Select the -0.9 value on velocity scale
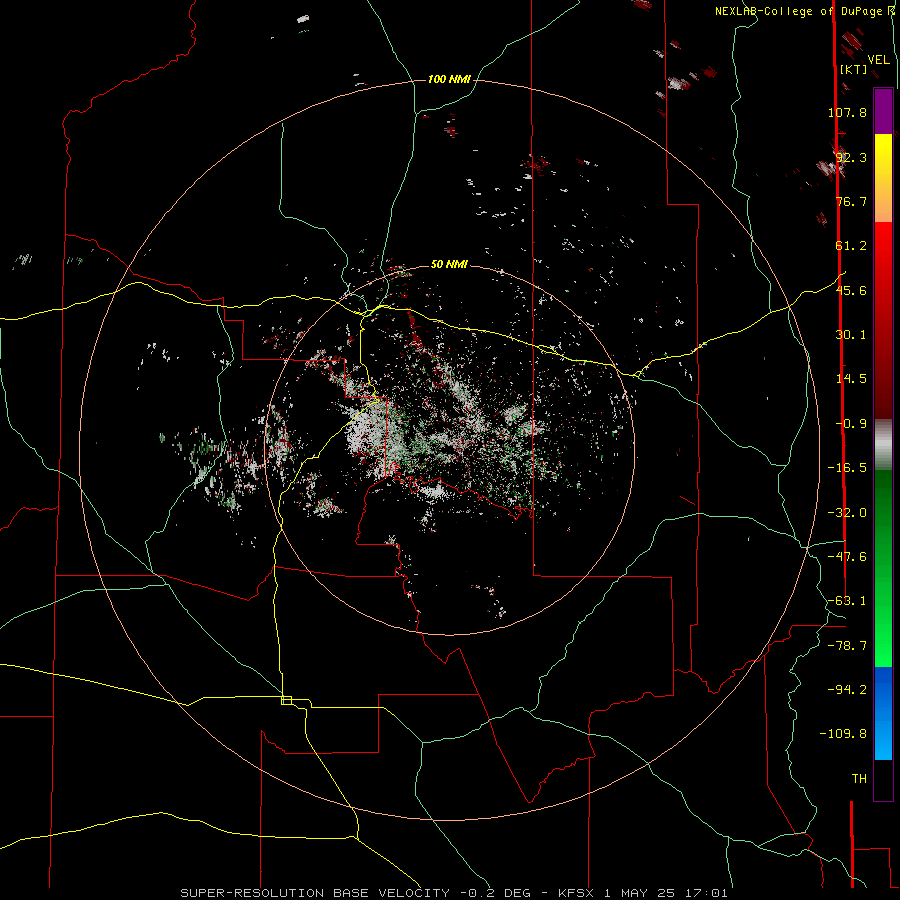 pyautogui.click(x=851, y=424)
